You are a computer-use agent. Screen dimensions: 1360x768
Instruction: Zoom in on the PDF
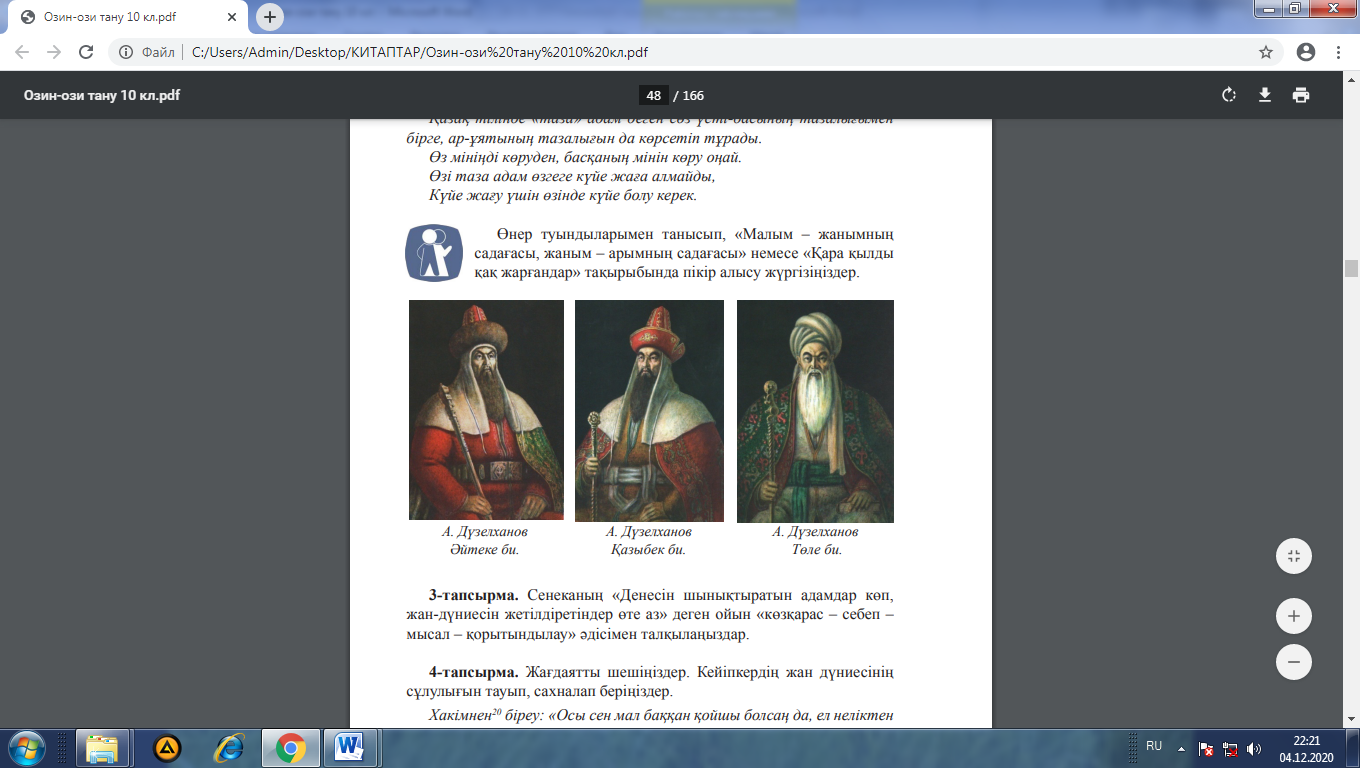point(1293,616)
